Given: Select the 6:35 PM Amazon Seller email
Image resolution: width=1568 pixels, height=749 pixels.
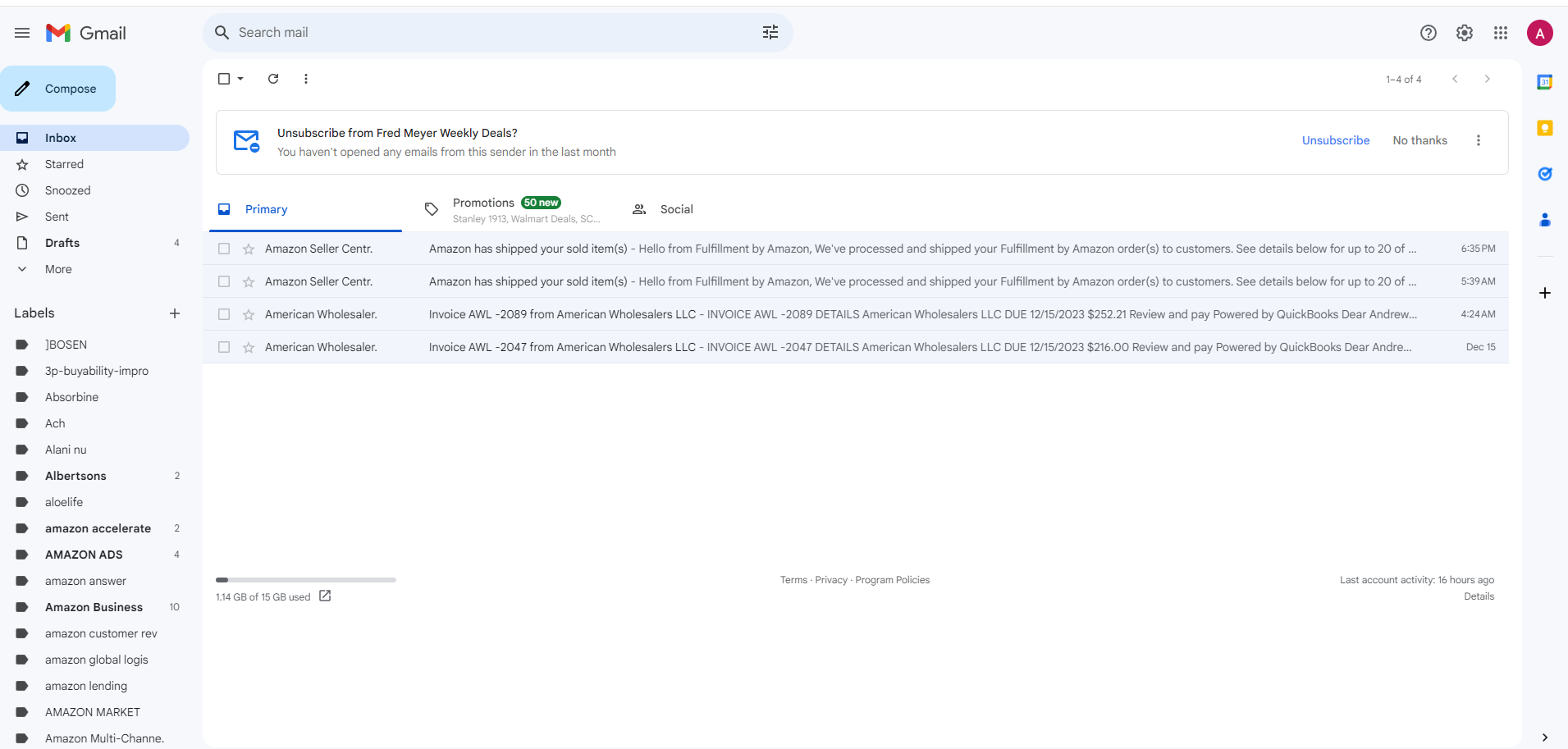Looking at the screenshot, I should [224, 249].
